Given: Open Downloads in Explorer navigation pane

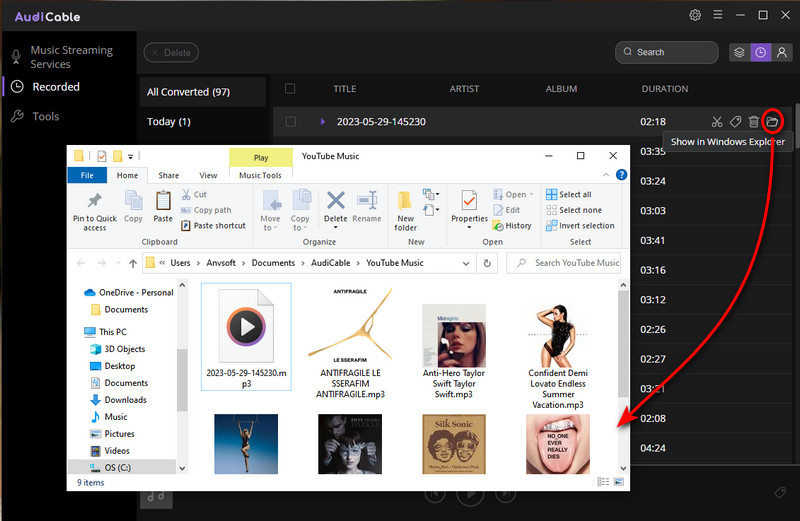Looking at the screenshot, I should click(126, 400).
